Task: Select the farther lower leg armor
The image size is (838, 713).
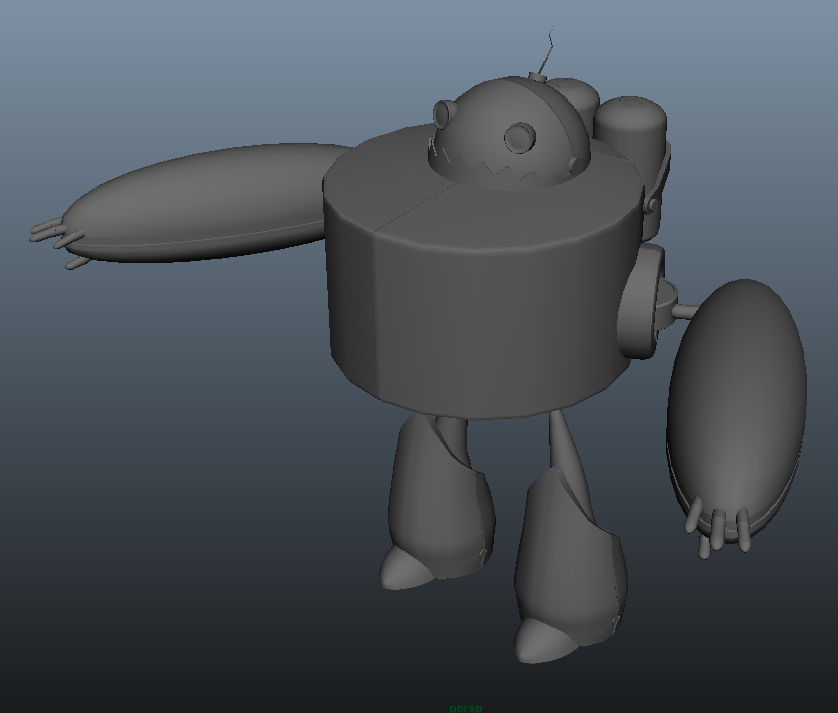Action: (441, 497)
